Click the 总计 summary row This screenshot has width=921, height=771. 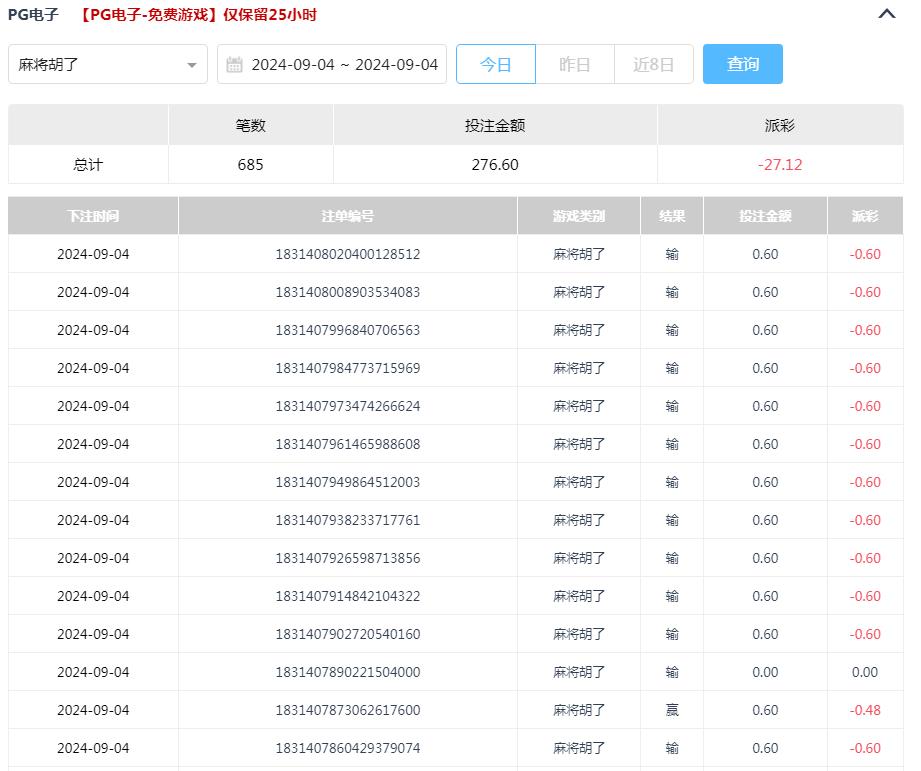(x=88, y=165)
